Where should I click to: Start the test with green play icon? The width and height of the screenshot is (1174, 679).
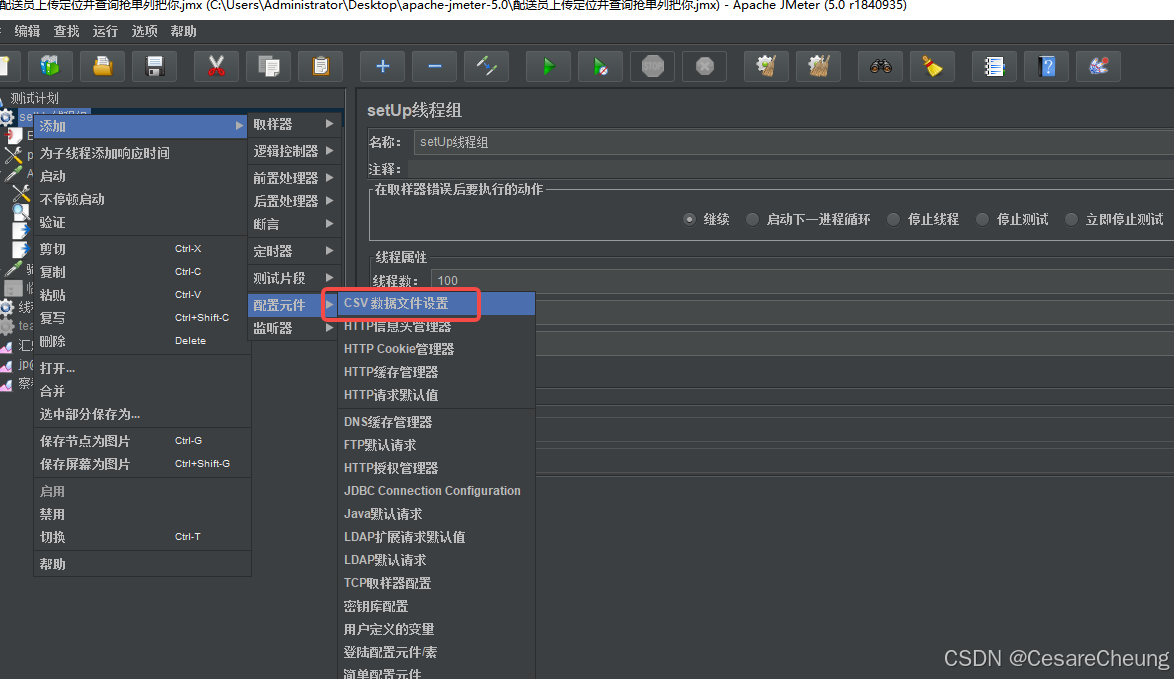[548, 67]
